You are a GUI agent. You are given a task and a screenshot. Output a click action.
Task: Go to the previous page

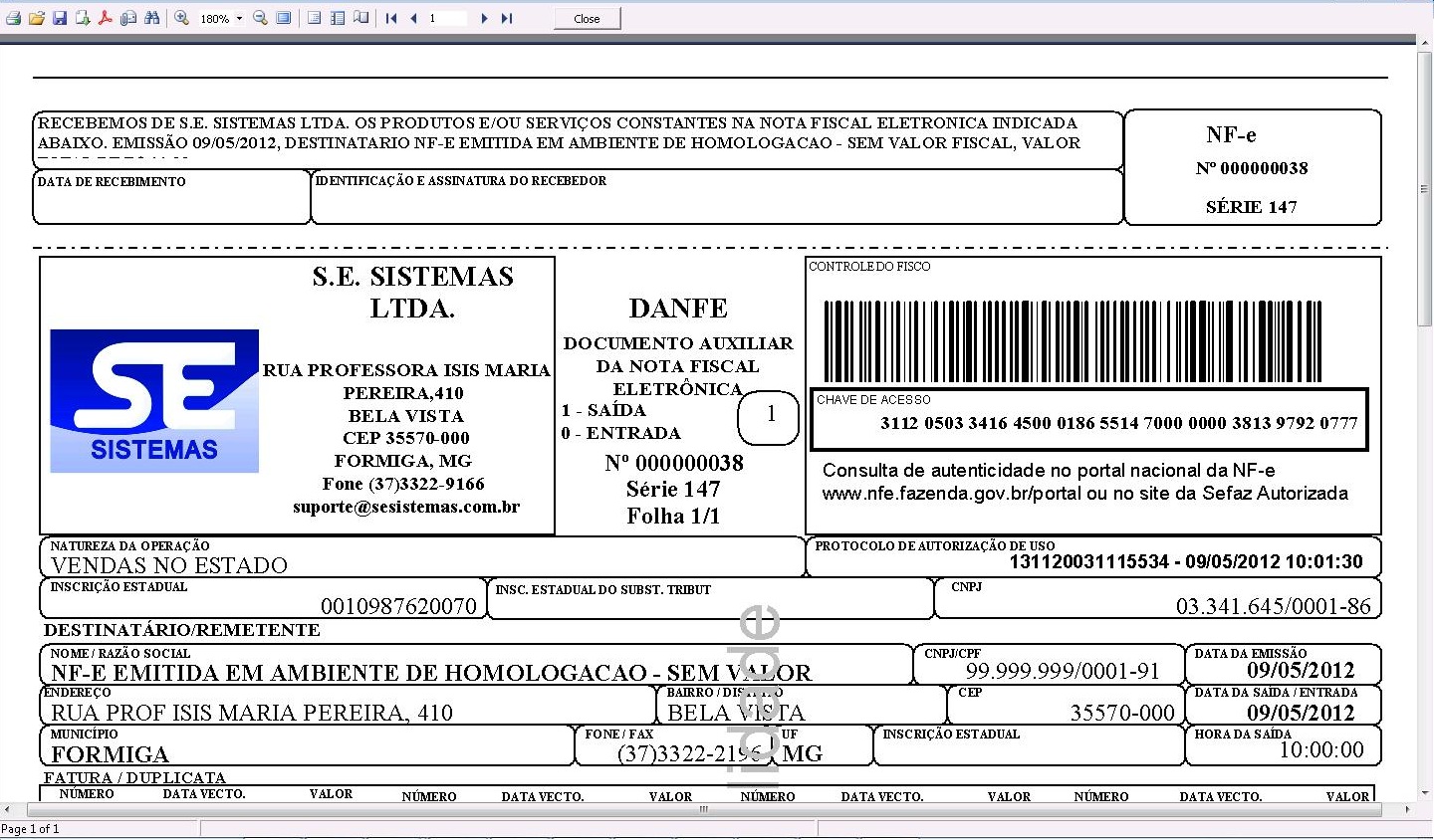coord(413,18)
